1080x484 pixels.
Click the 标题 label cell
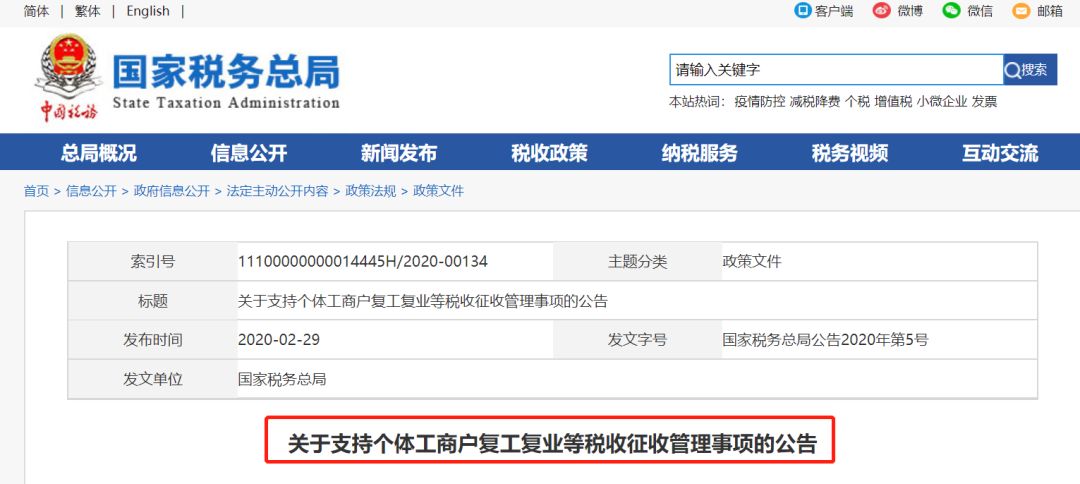coord(153,301)
